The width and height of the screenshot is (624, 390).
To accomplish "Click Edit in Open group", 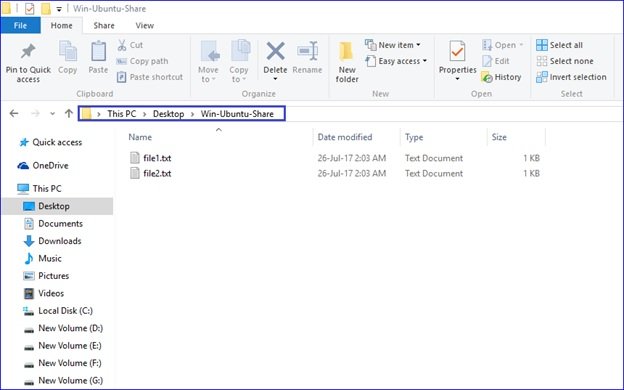I will [495, 61].
